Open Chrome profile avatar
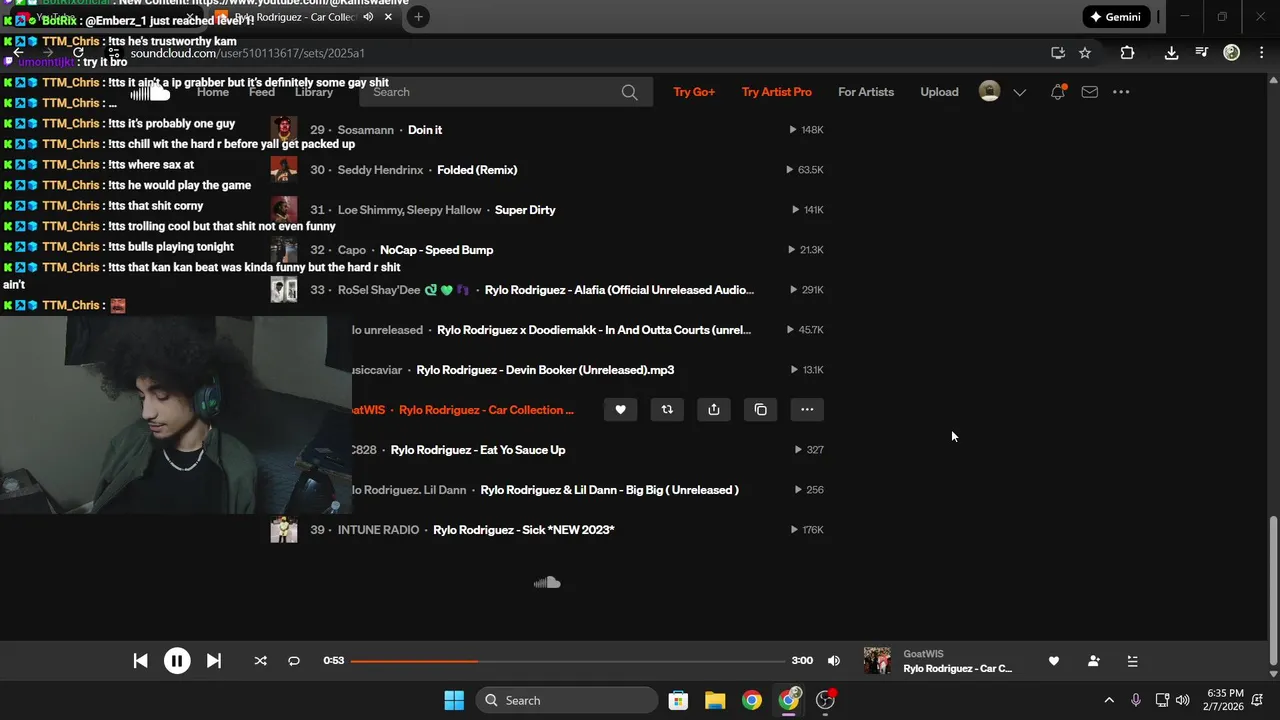Image resolution: width=1280 pixels, height=720 pixels. pyautogui.click(x=1232, y=53)
